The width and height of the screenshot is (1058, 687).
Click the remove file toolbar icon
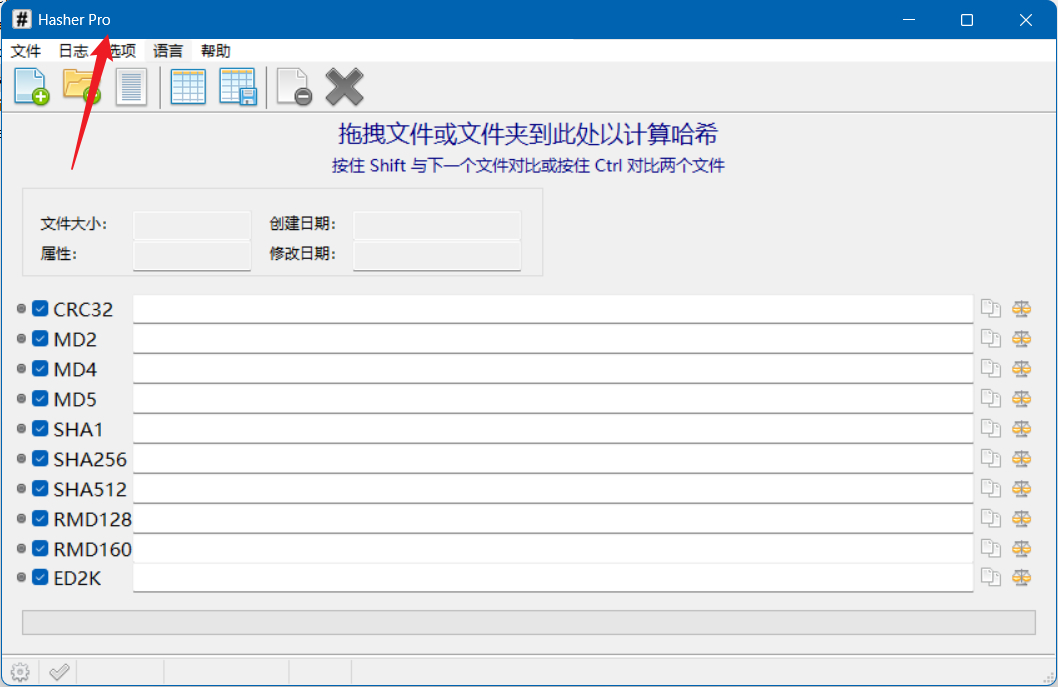pyautogui.click(x=294, y=86)
